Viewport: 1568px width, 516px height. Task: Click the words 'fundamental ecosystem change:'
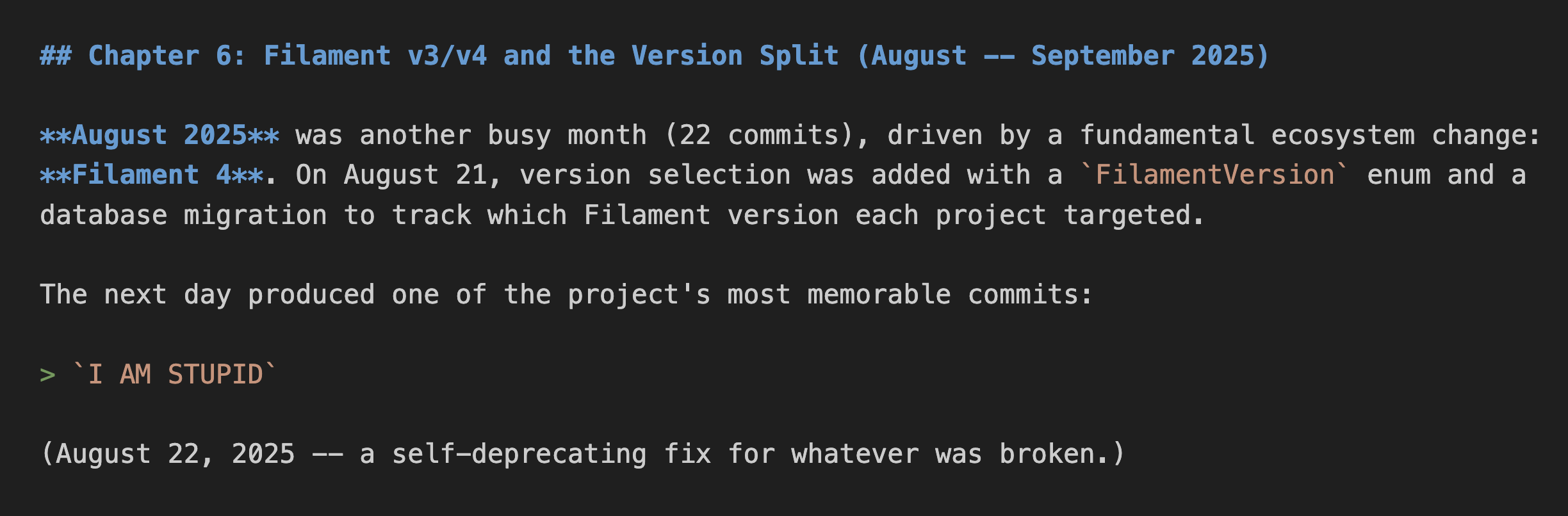click(x=1310, y=136)
